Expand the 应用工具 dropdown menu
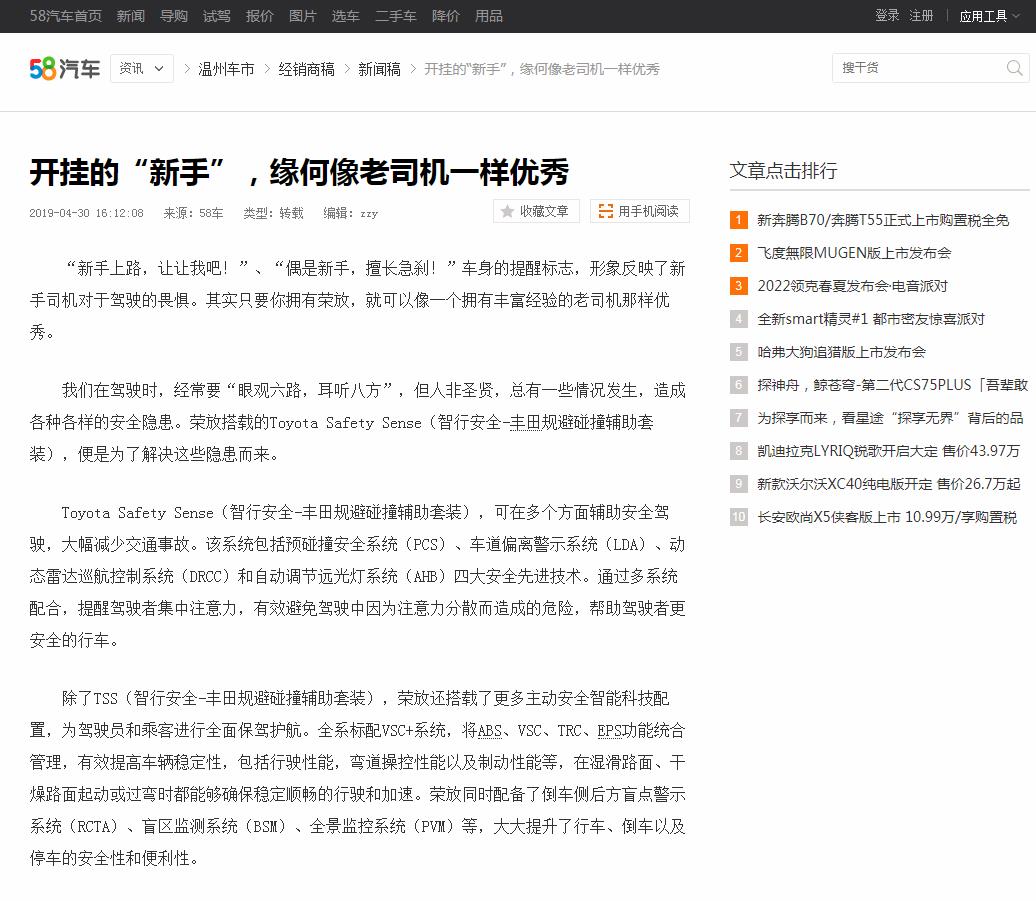This screenshot has height=901, width=1036. coord(989,16)
